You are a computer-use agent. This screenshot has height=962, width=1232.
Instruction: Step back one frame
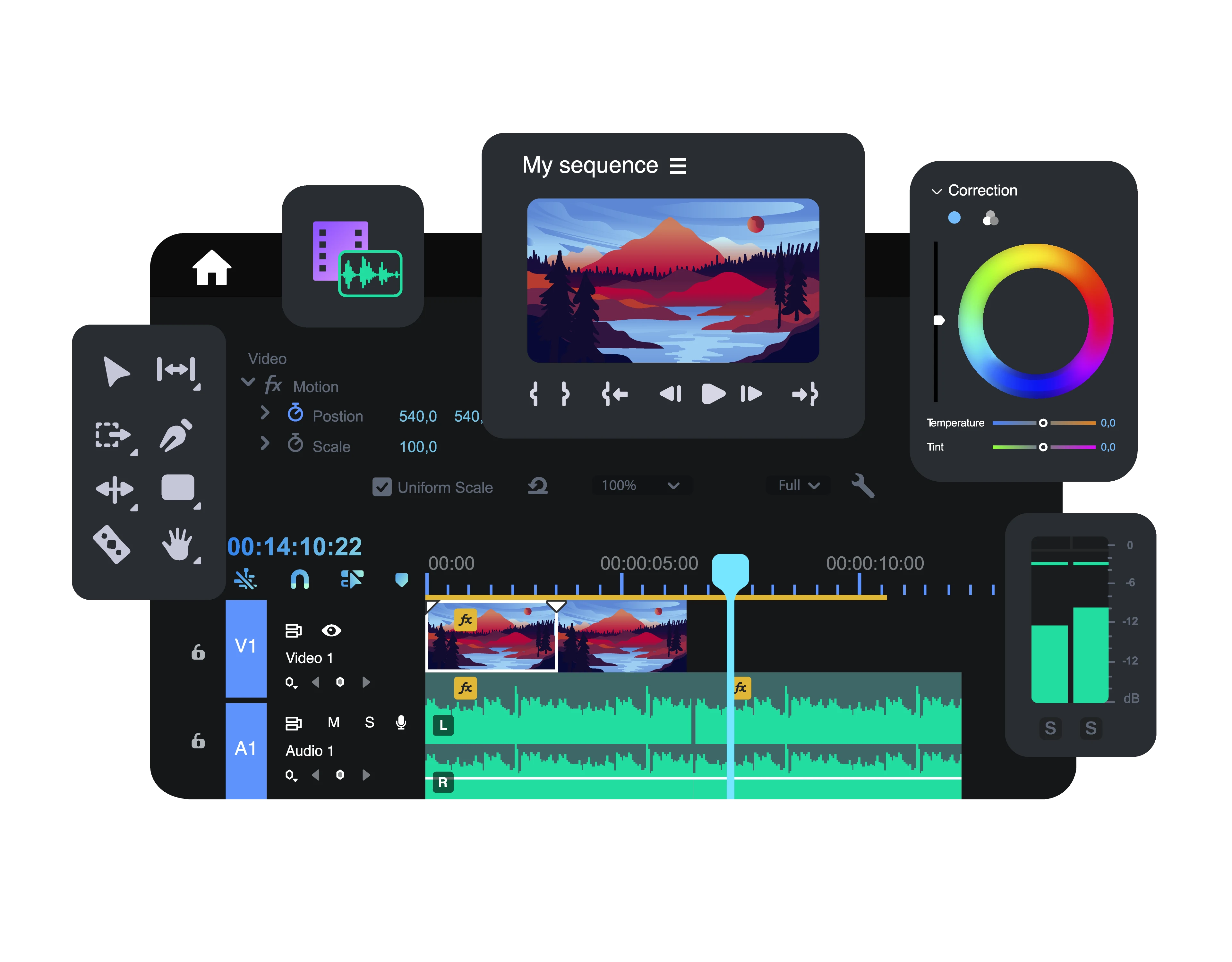point(670,393)
